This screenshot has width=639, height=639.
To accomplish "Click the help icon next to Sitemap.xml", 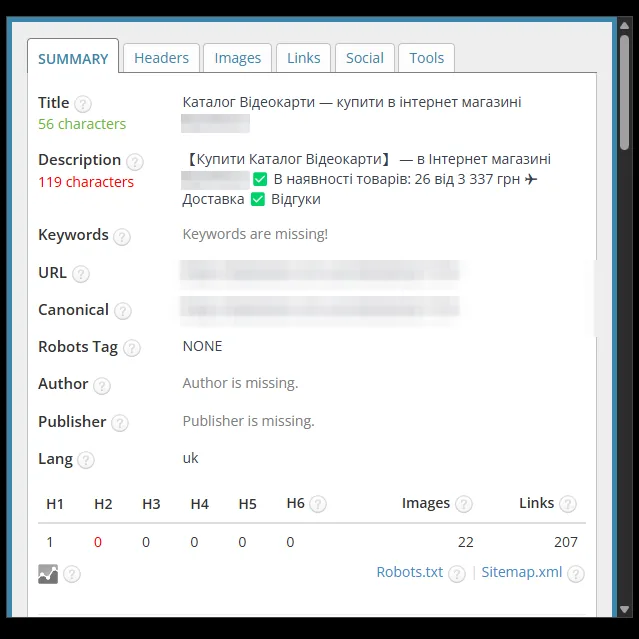I will click(576, 574).
